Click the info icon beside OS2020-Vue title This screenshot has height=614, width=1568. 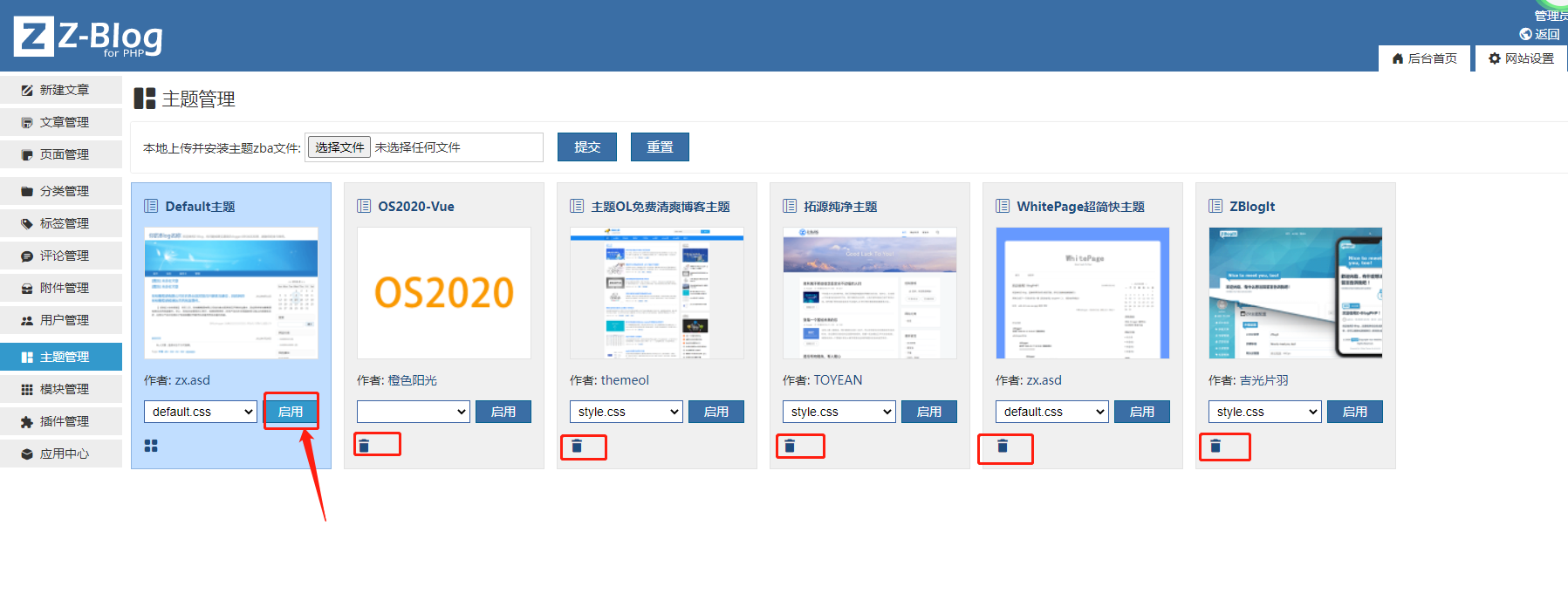(x=364, y=206)
